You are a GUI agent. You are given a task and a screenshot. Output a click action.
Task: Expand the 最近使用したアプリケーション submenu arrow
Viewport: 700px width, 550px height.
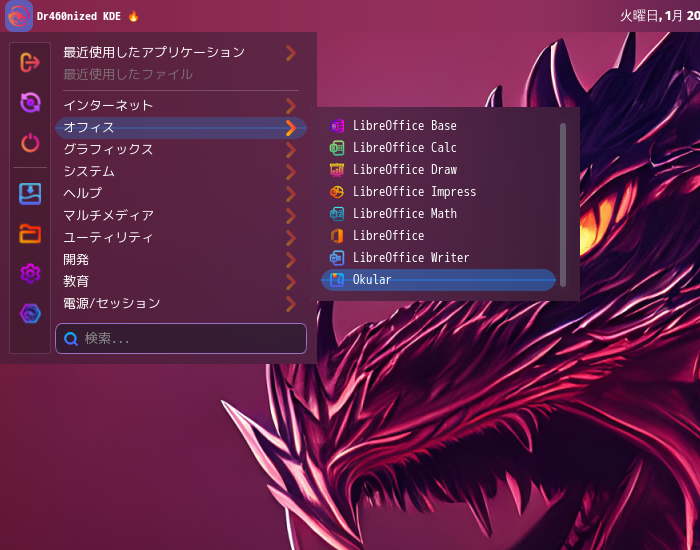[291, 53]
